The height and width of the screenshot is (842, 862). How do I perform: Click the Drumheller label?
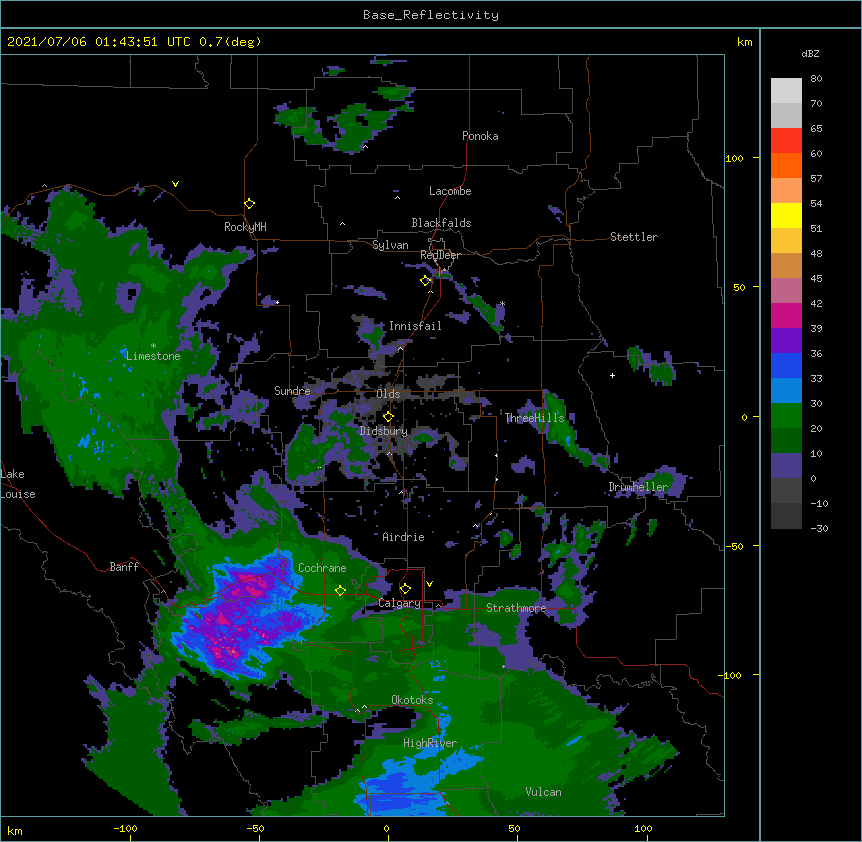click(x=638, y=487)
